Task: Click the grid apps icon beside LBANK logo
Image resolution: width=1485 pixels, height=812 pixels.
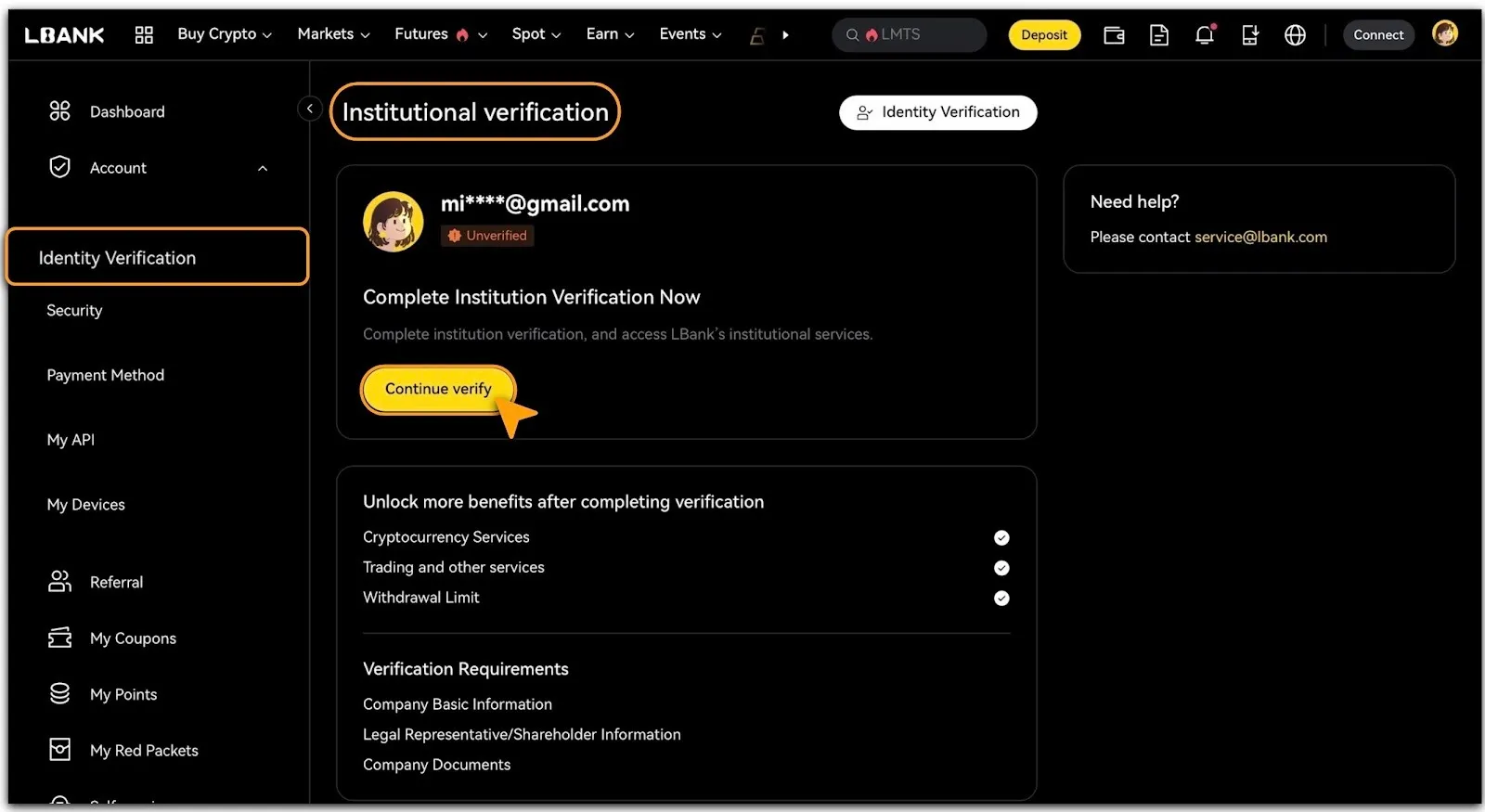Action: [x=144, y=35]
